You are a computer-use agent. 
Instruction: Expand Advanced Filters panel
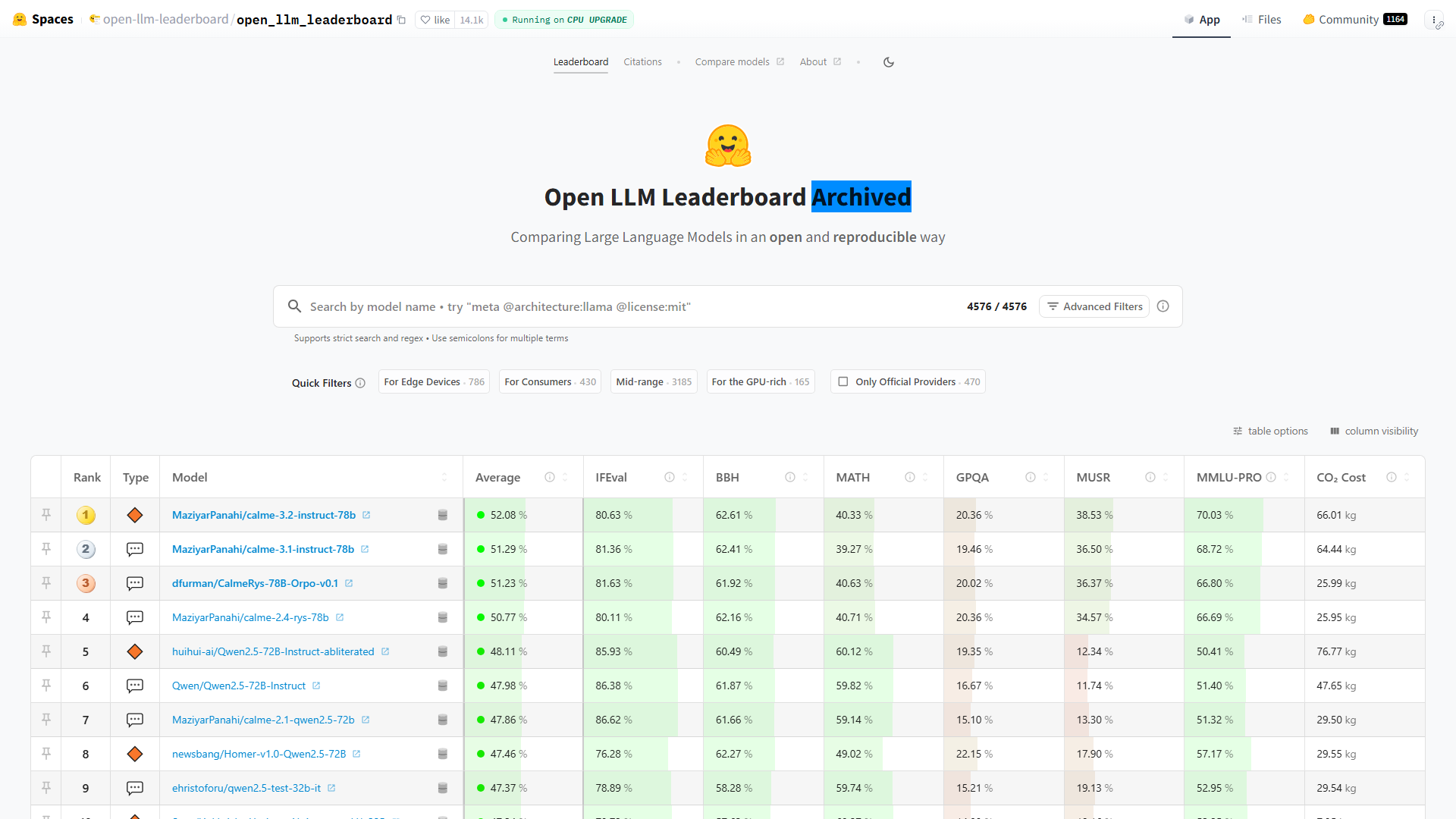[1094, 306]
